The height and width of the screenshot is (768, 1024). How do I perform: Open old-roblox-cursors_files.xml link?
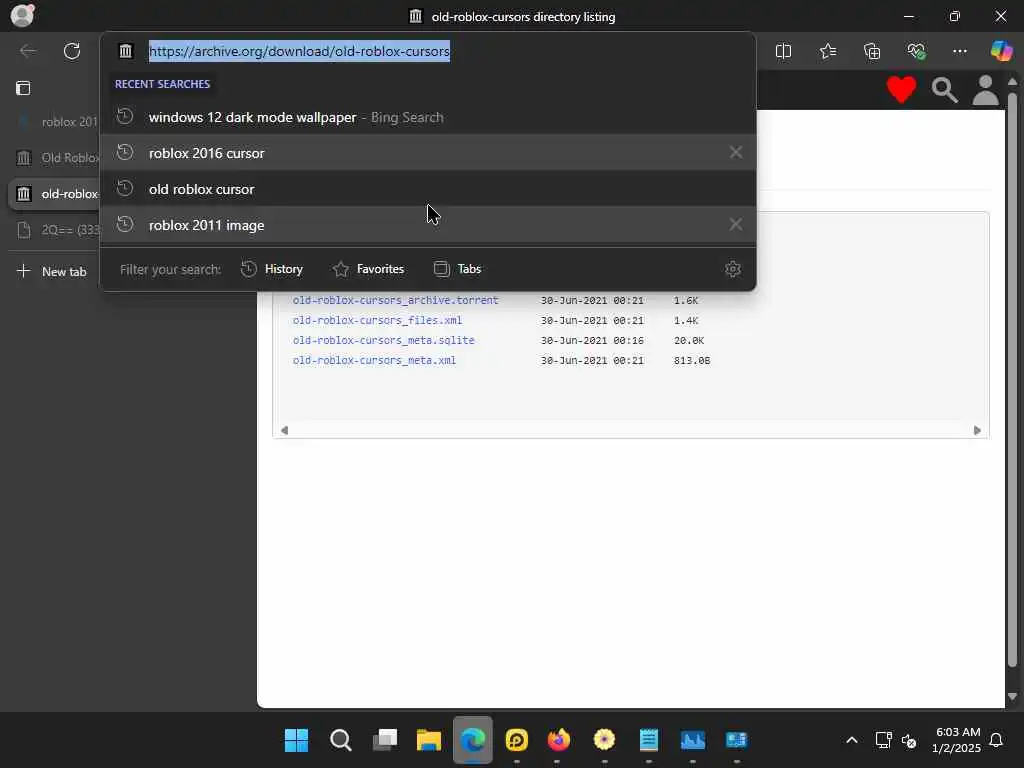[x=377, y=321]
